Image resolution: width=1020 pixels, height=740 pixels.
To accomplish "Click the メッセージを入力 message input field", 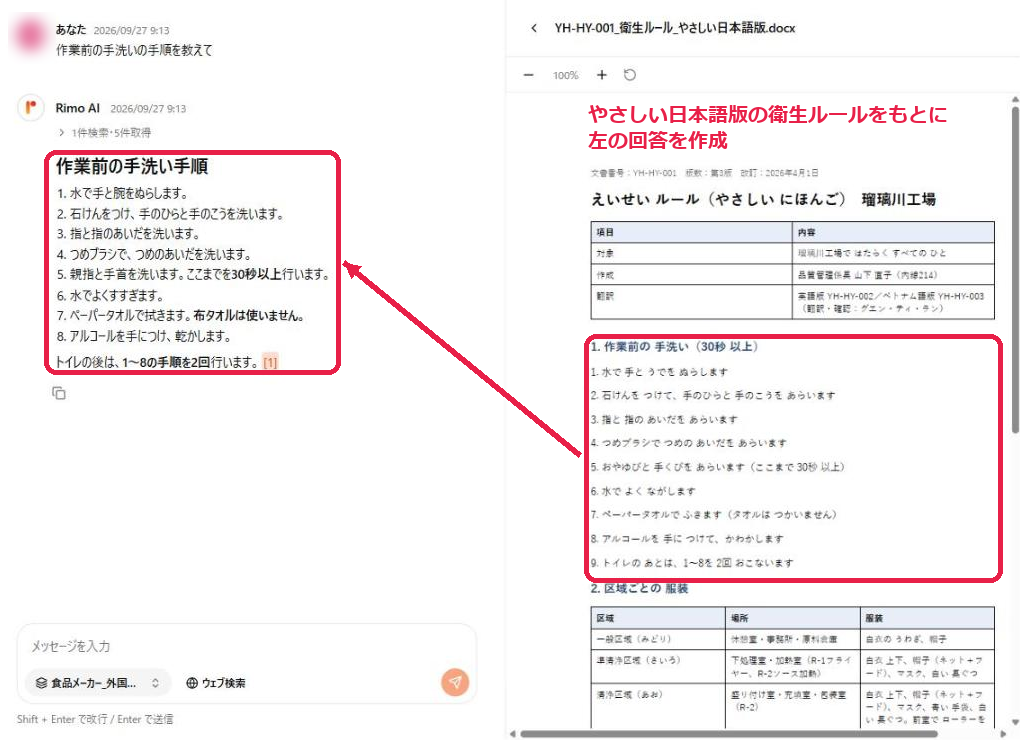I will click(247, 646).
